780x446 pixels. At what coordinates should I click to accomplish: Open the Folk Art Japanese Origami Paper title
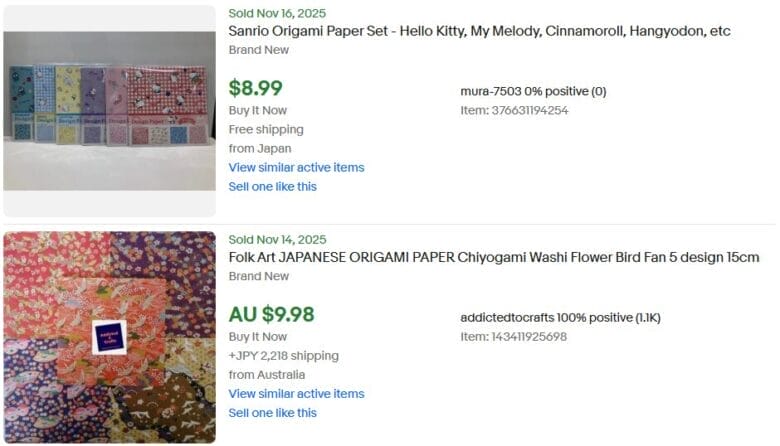(x=493, y=257)
